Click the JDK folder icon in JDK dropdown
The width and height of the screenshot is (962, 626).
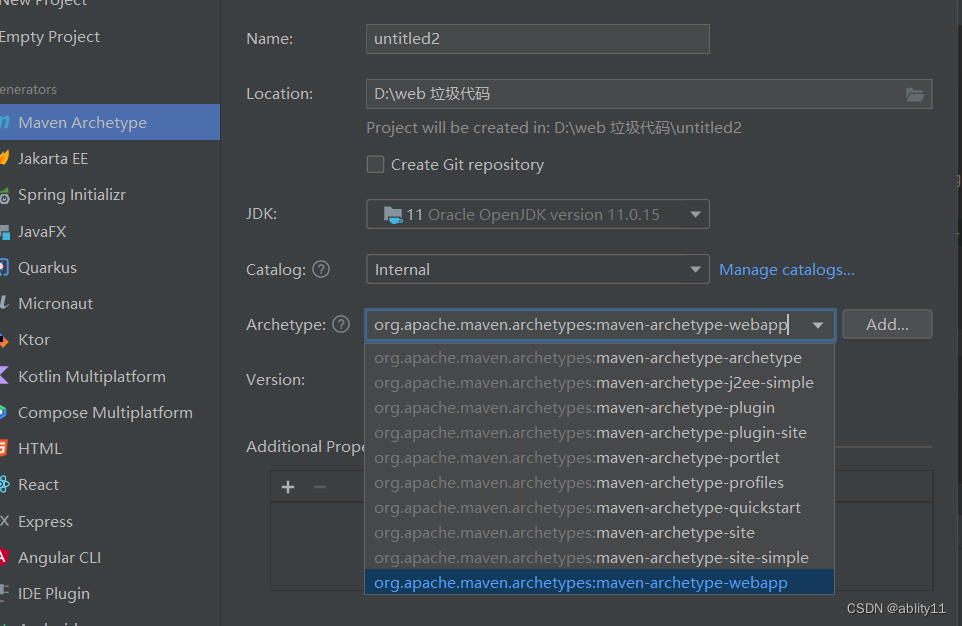[393, 215]
